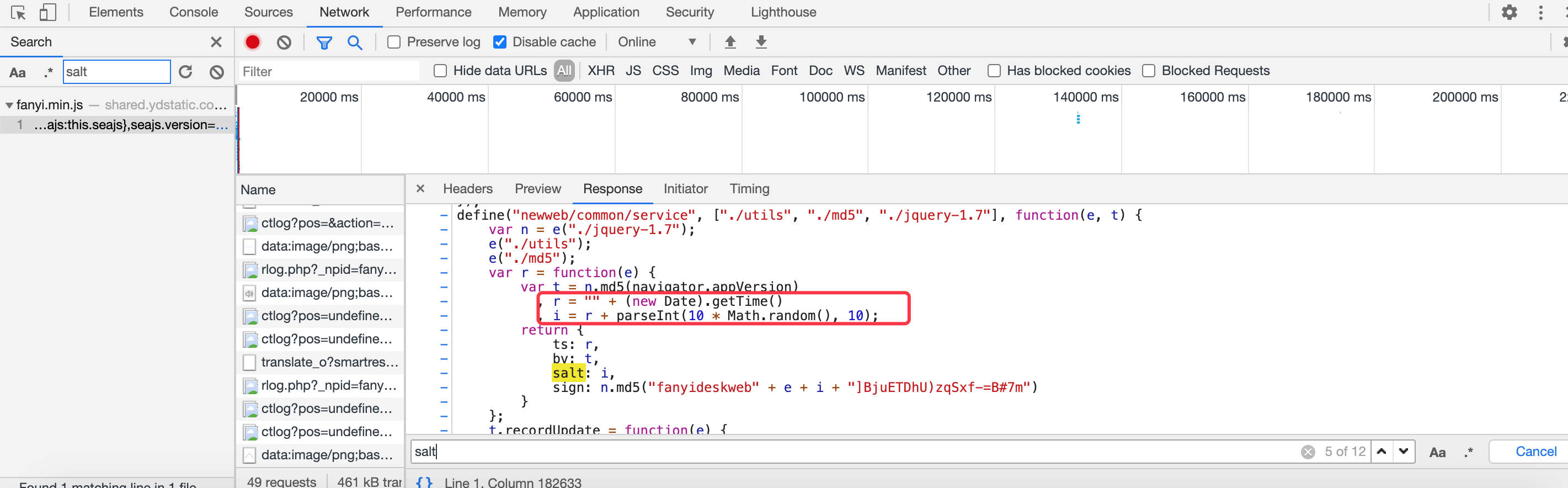Image resolution: width=1568 pixels, height=488 pixels.
Task: Click the Name column header
Action: click(320, 190)
